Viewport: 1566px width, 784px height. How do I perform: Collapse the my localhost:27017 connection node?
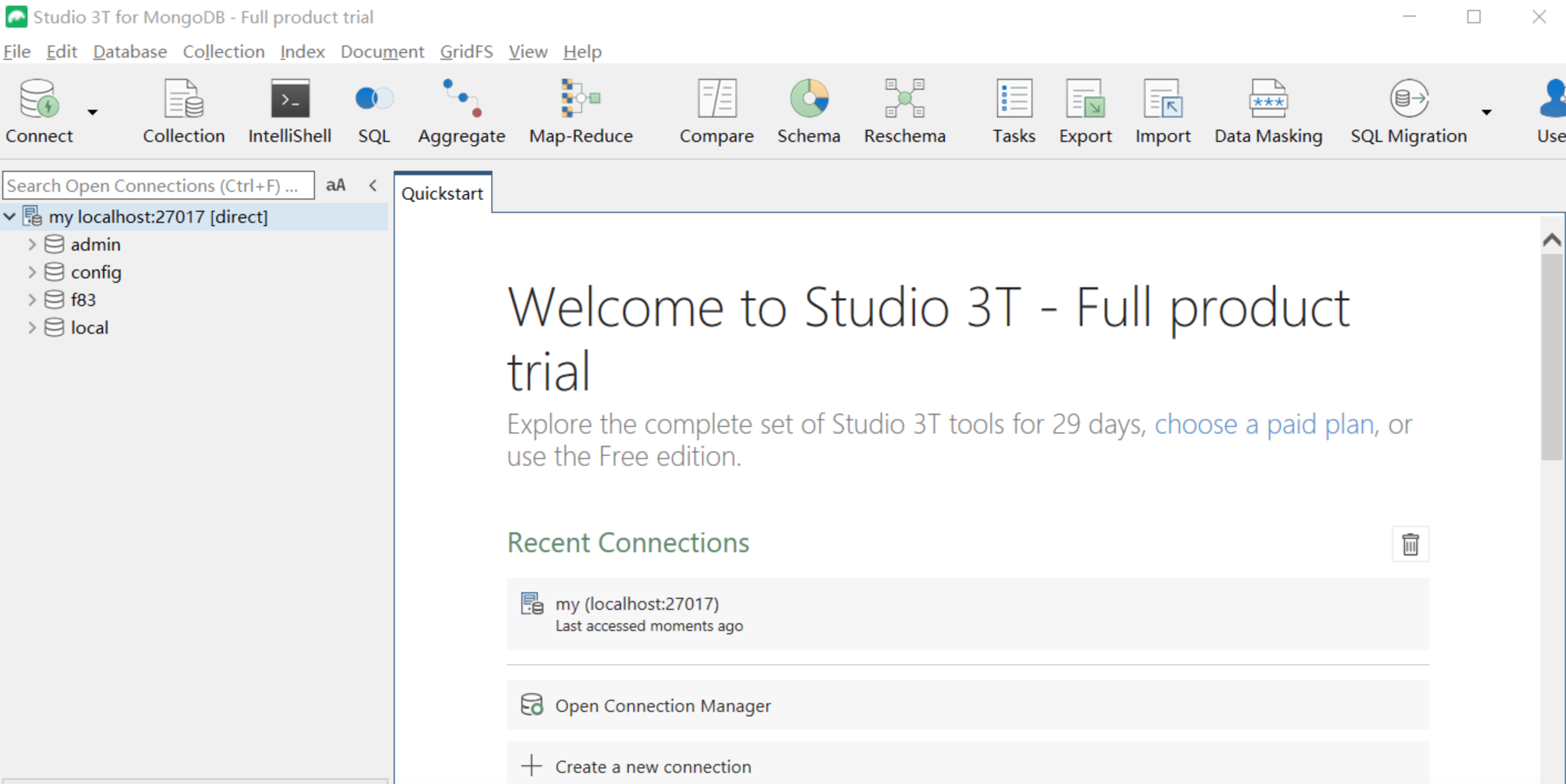coord(10,216)
